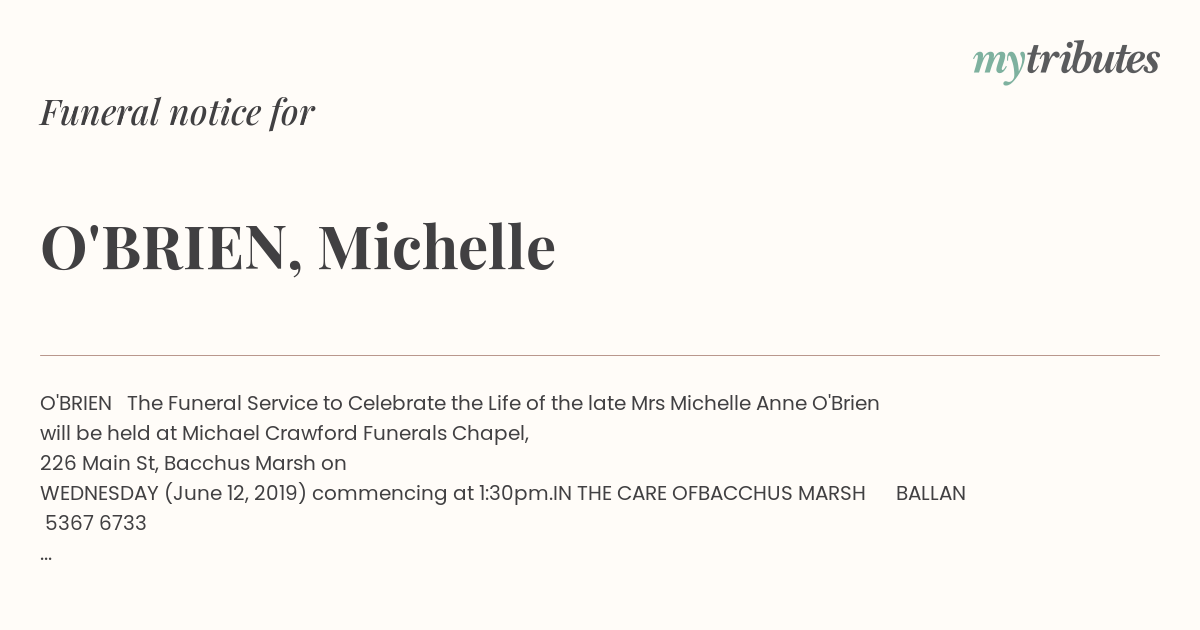Click the "226 Main St, Bacchus Marsh" address
Image resolution: width=1200 pixels, height=630 pixels.
click(x=178, y=463)
